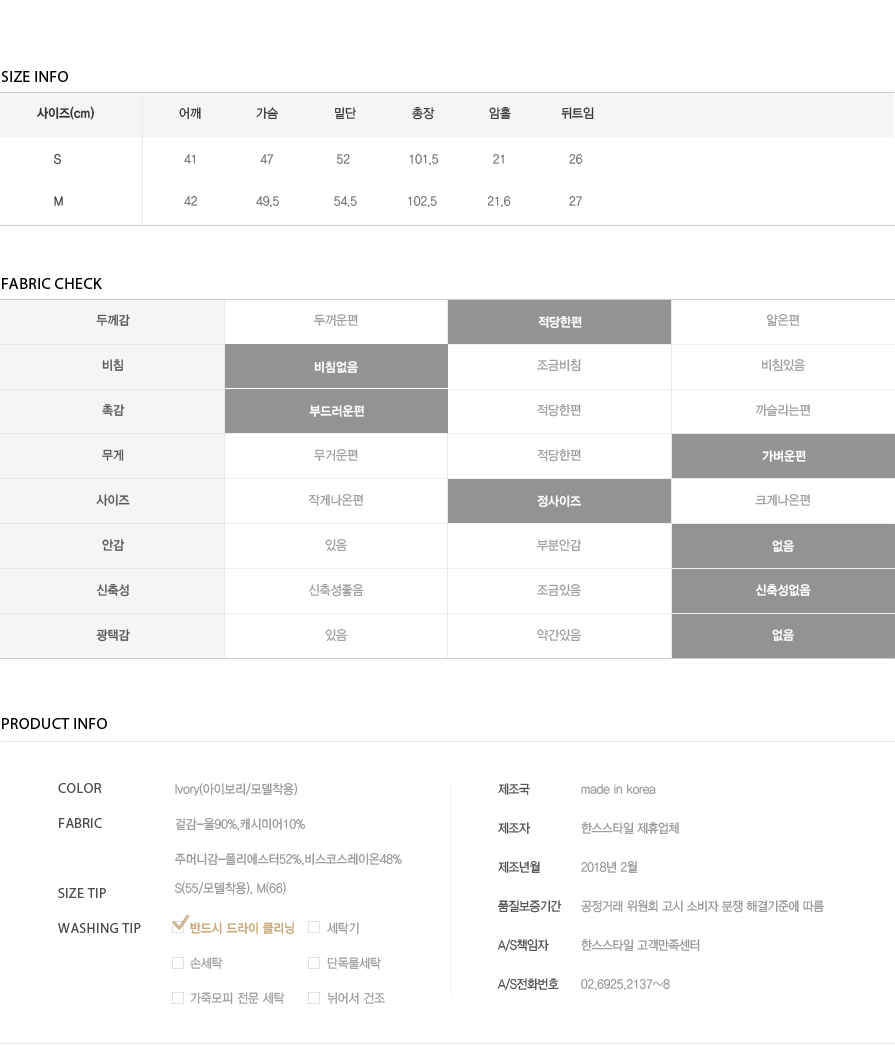The width and height of the screenshot is (895, 1050).
Task: Click the 약간있음 cell
Action: click(x=559, y=635)
